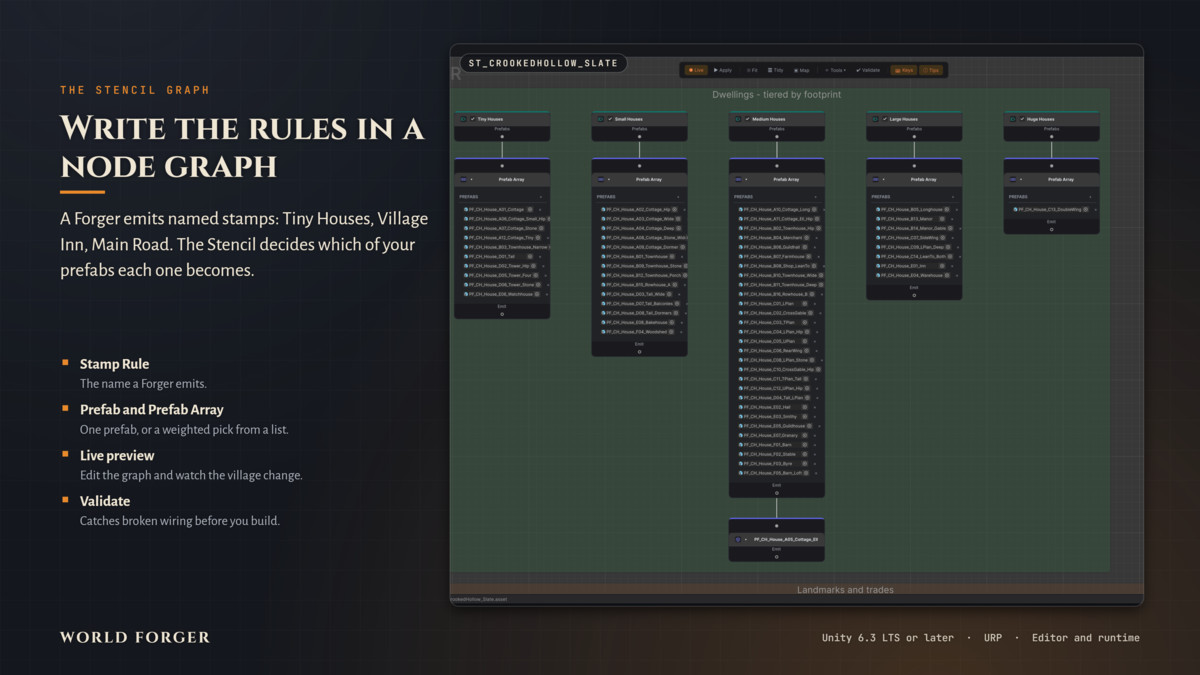Screen dimensions: 1200x675
Task: Uncheck the Tiny Houses node checkbox
Action: pyautogui.click(x=473, y=119)
